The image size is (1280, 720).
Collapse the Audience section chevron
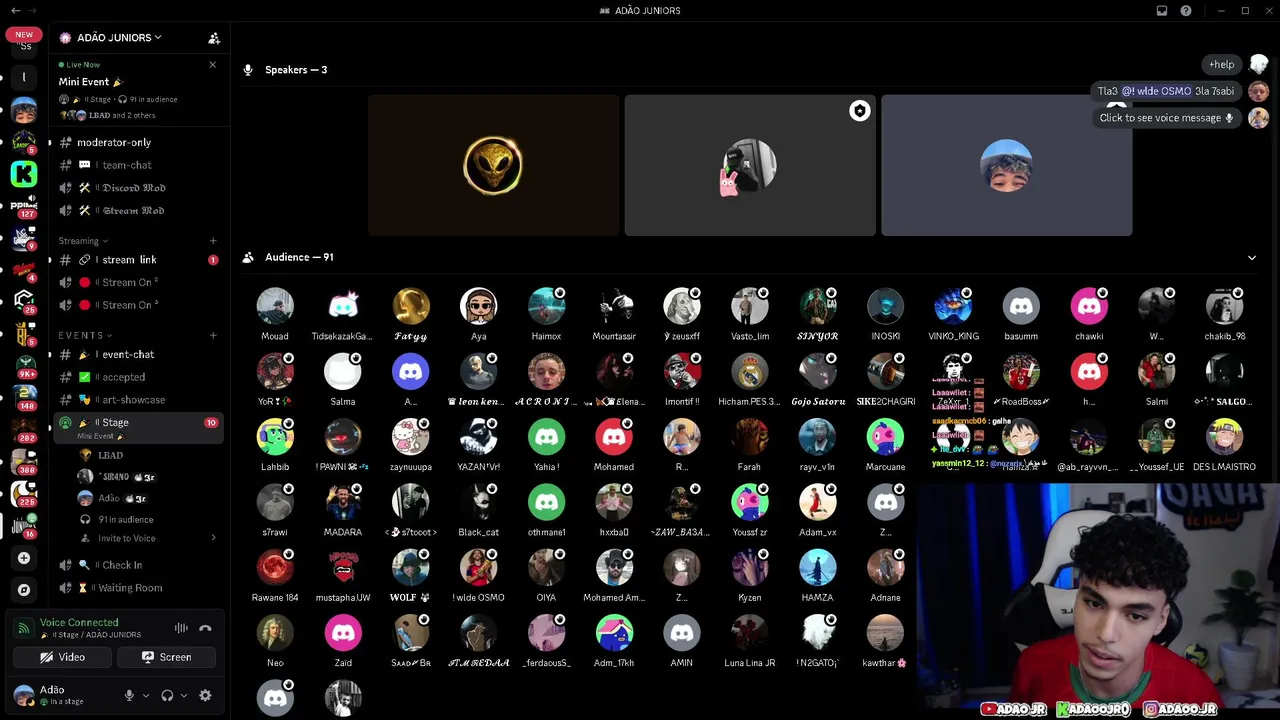point(1252,258)
